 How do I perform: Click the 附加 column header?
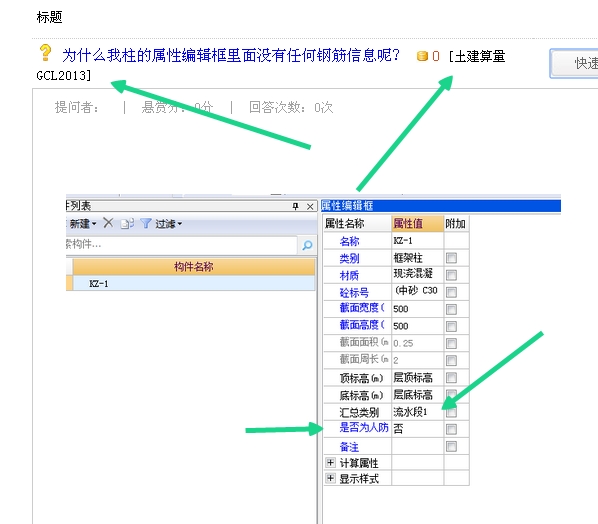pyautogui.click(x=456, y=223)
